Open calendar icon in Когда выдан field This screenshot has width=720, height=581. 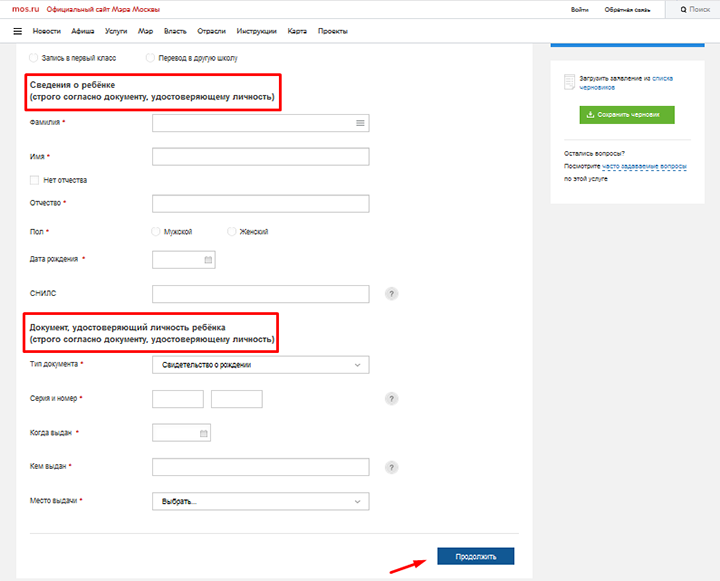[204, 434]
